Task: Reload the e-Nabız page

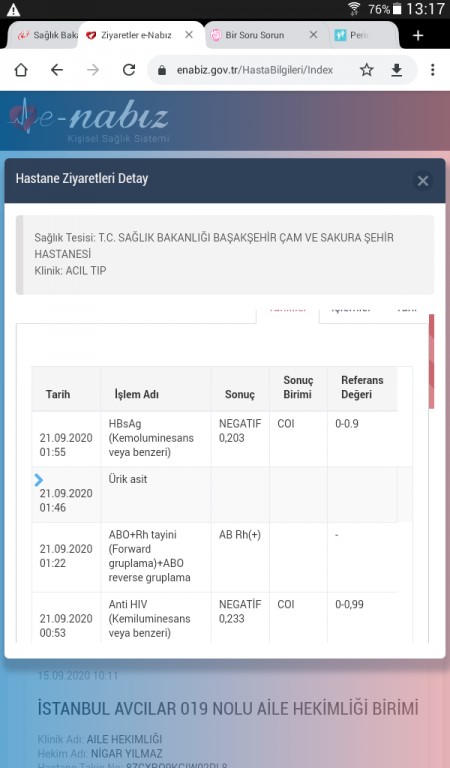Action: (x=129, y=70)
